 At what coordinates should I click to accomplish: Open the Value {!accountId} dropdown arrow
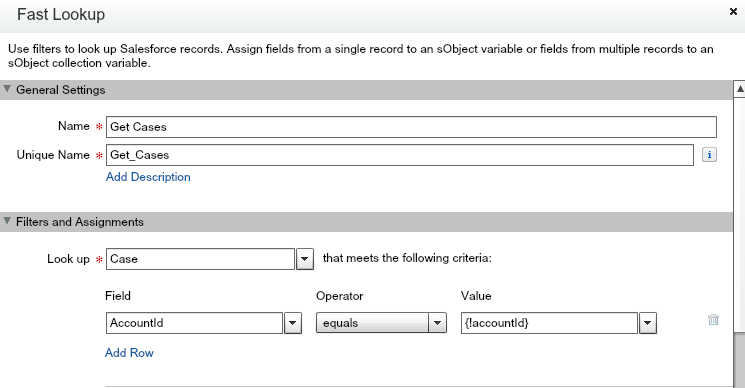coord(648,323)
